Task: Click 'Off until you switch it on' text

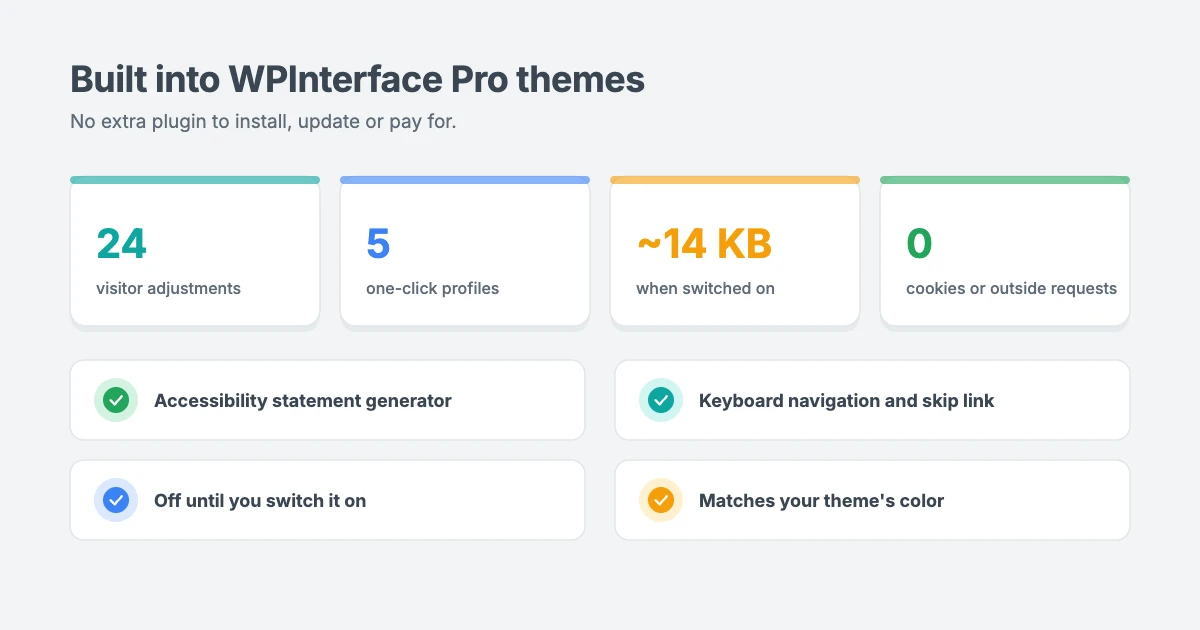Action: [x=260, y=500]
